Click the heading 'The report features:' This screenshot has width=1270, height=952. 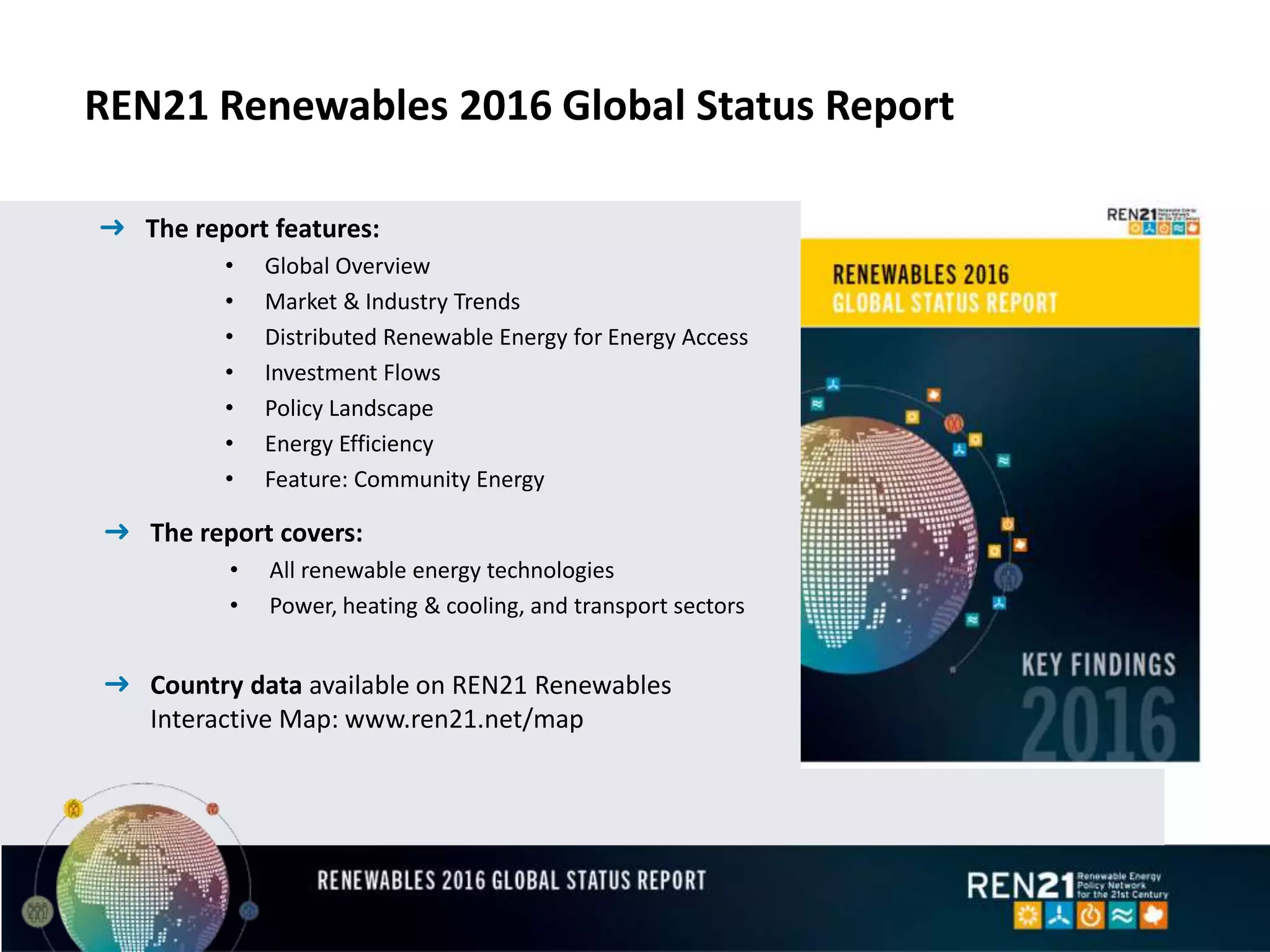(262, 229)
